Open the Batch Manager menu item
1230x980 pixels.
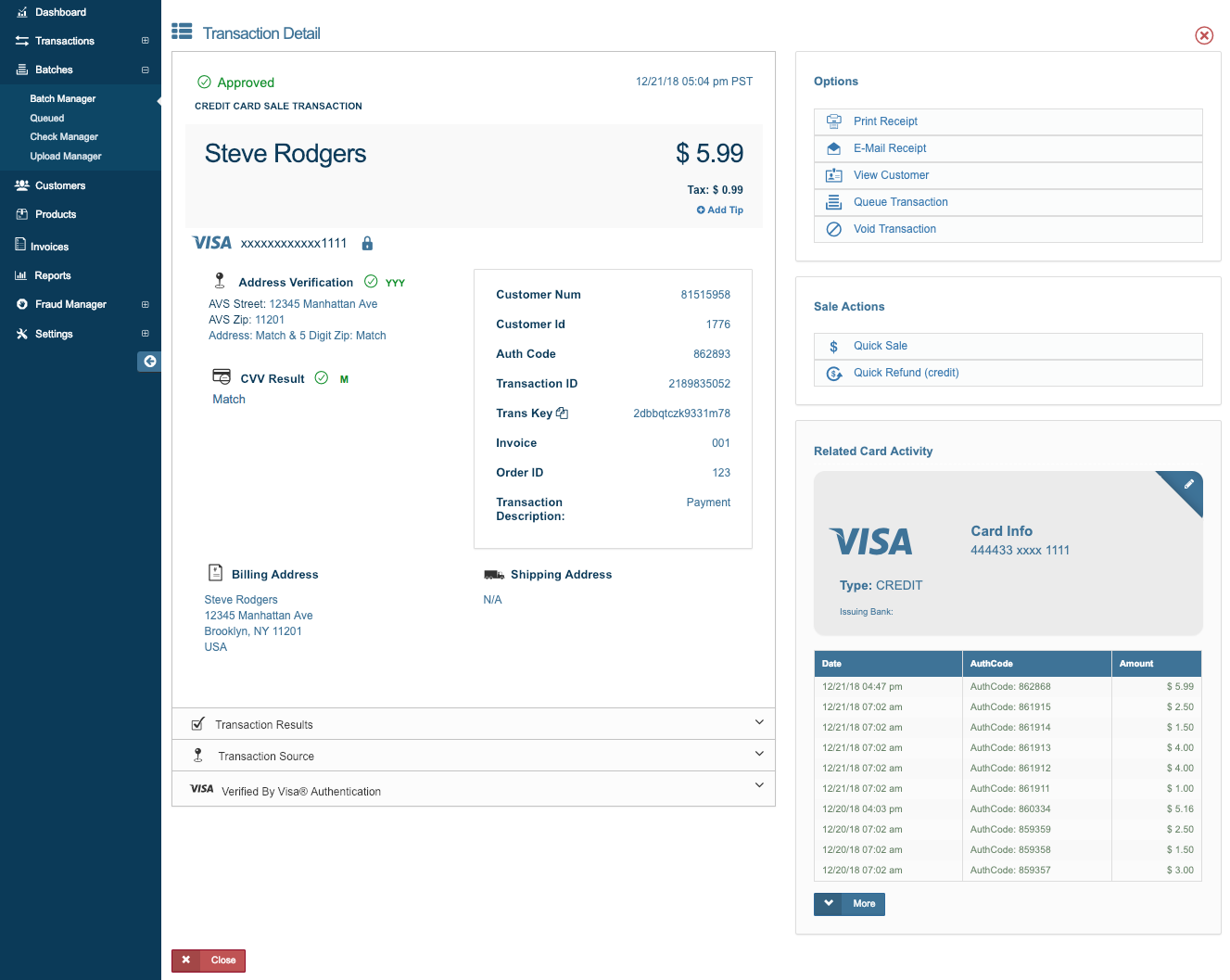coord(62,98)
